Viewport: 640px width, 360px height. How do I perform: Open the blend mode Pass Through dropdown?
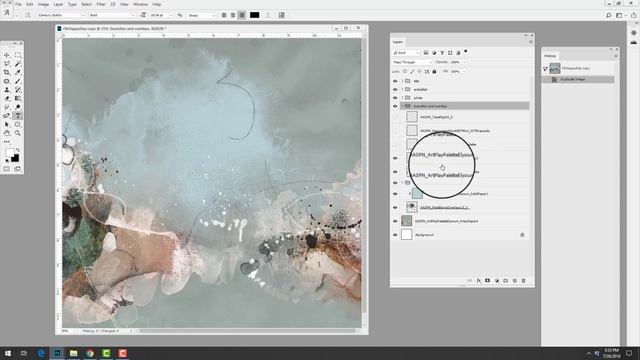coord(412,62)
